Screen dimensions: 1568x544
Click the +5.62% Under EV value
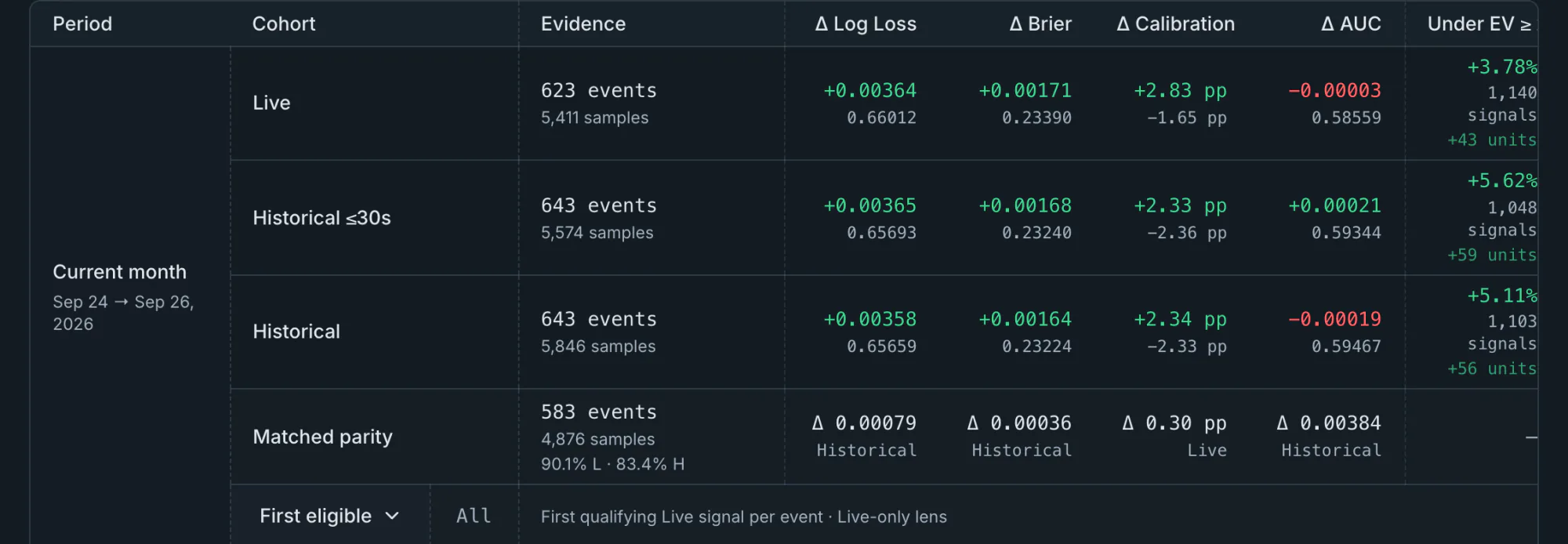coord(1502,180)
